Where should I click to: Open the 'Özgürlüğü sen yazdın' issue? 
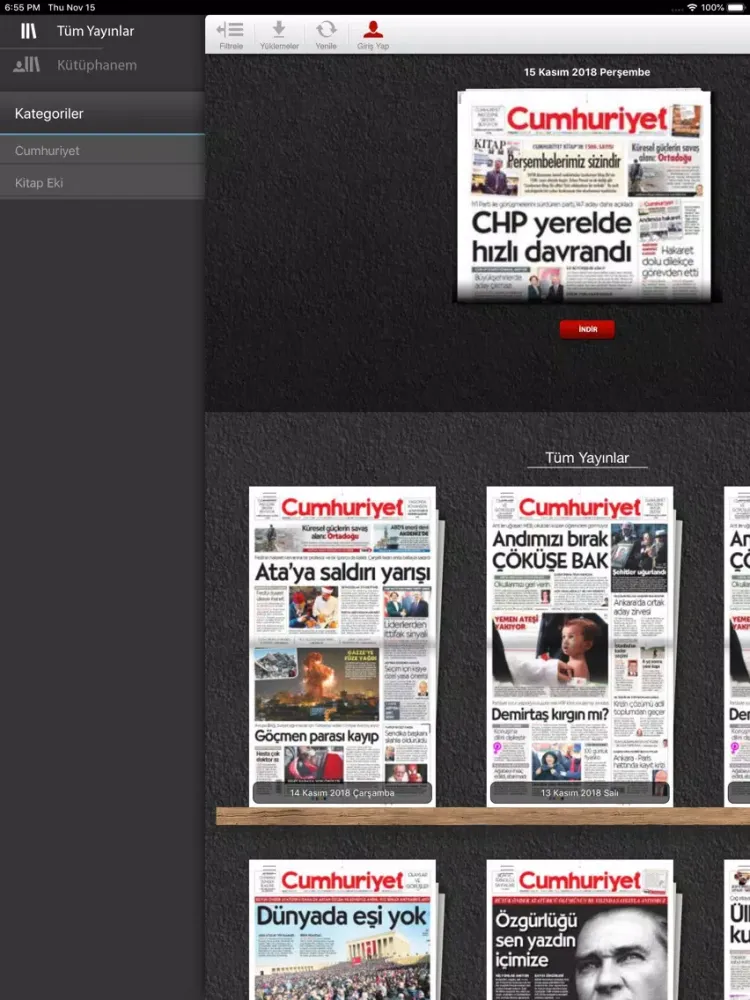580,929
